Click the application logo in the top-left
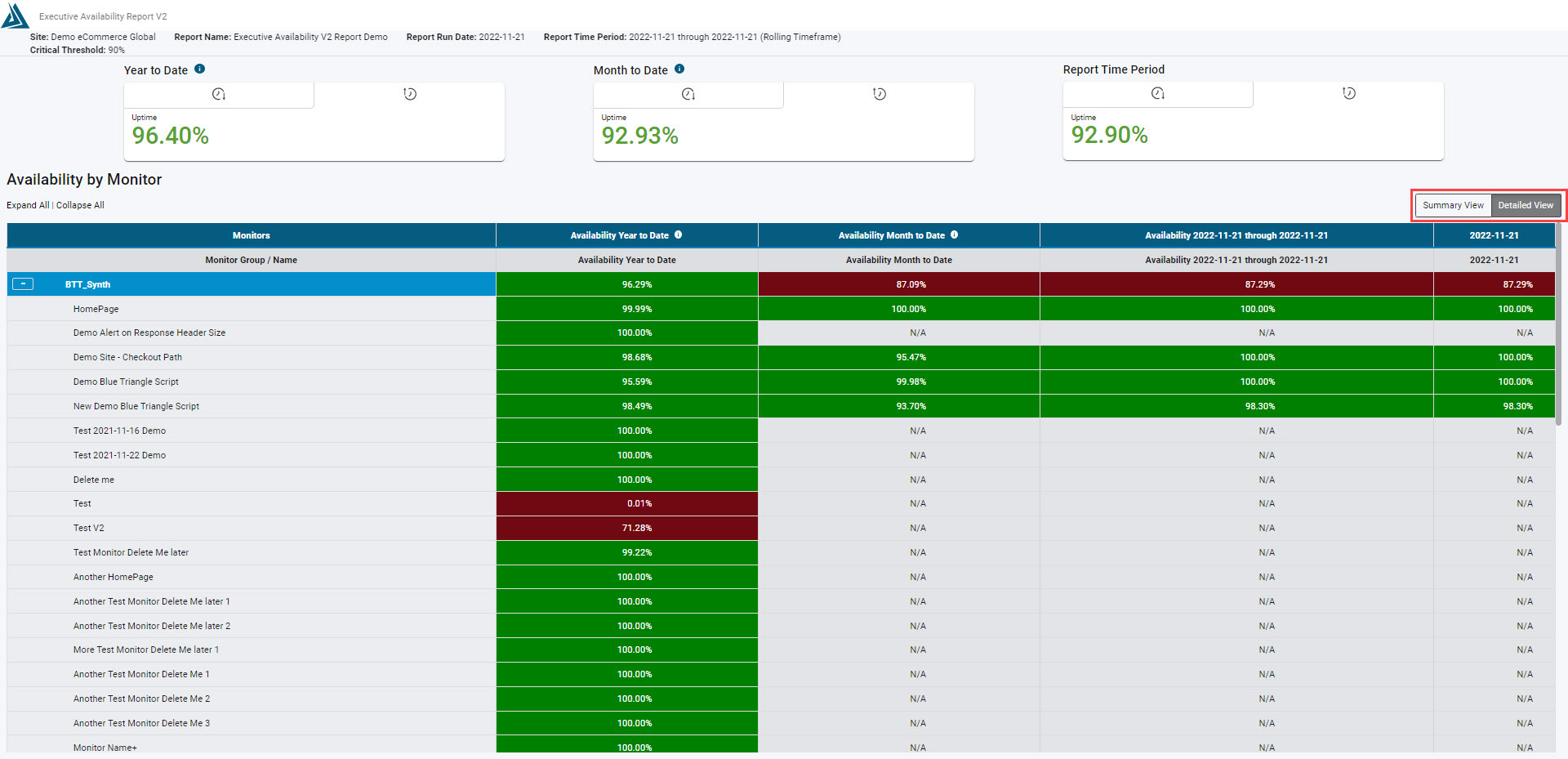This screenshot has height=759, width=1568. (x=15, y=16)
